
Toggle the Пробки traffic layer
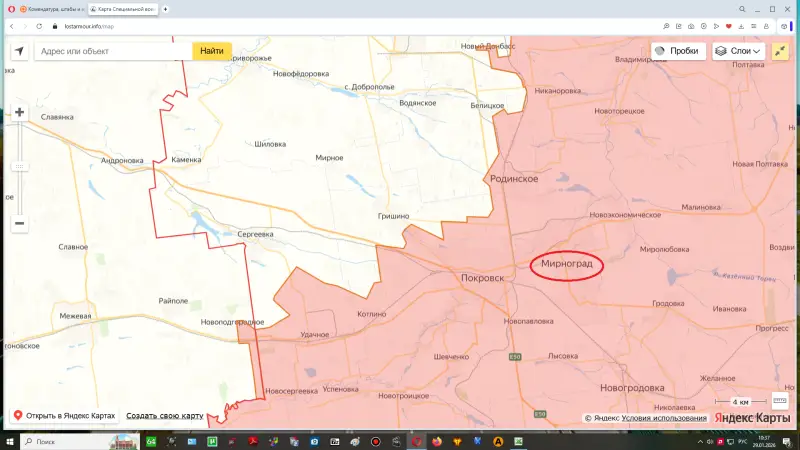click(677, 51)
